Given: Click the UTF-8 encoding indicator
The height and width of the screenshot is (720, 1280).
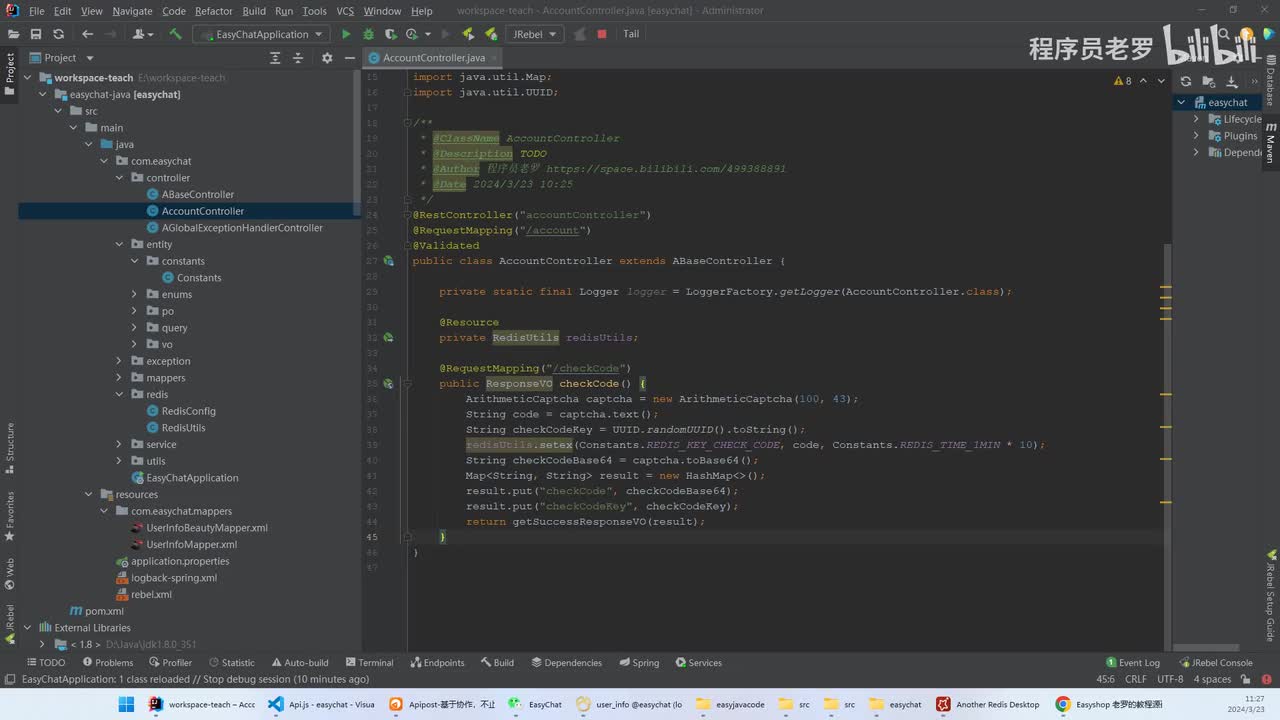Looking at the screenshot, I should pos(1170,679).
